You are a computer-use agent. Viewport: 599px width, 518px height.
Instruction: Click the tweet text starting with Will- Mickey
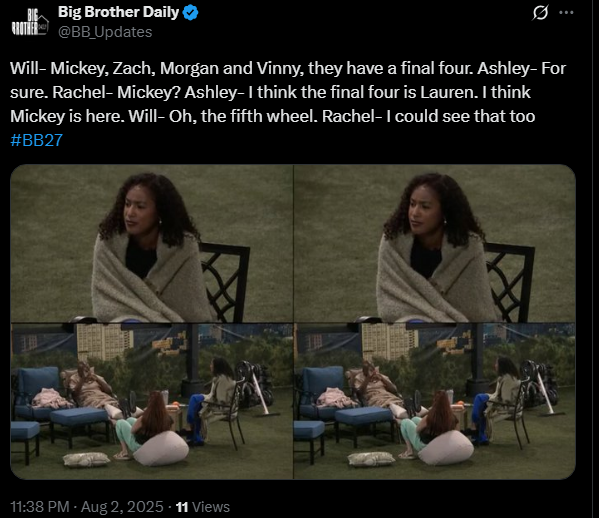[x=288, y=92]
